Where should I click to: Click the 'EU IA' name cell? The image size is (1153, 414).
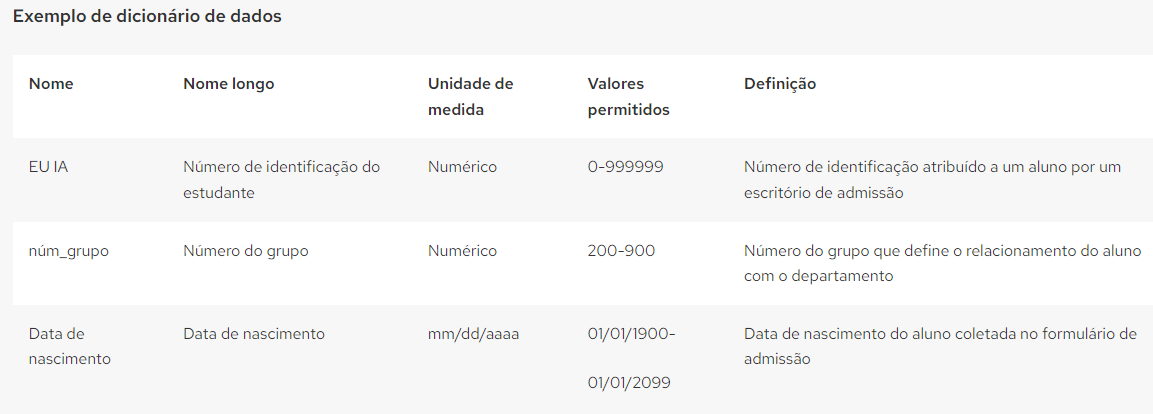49,167
